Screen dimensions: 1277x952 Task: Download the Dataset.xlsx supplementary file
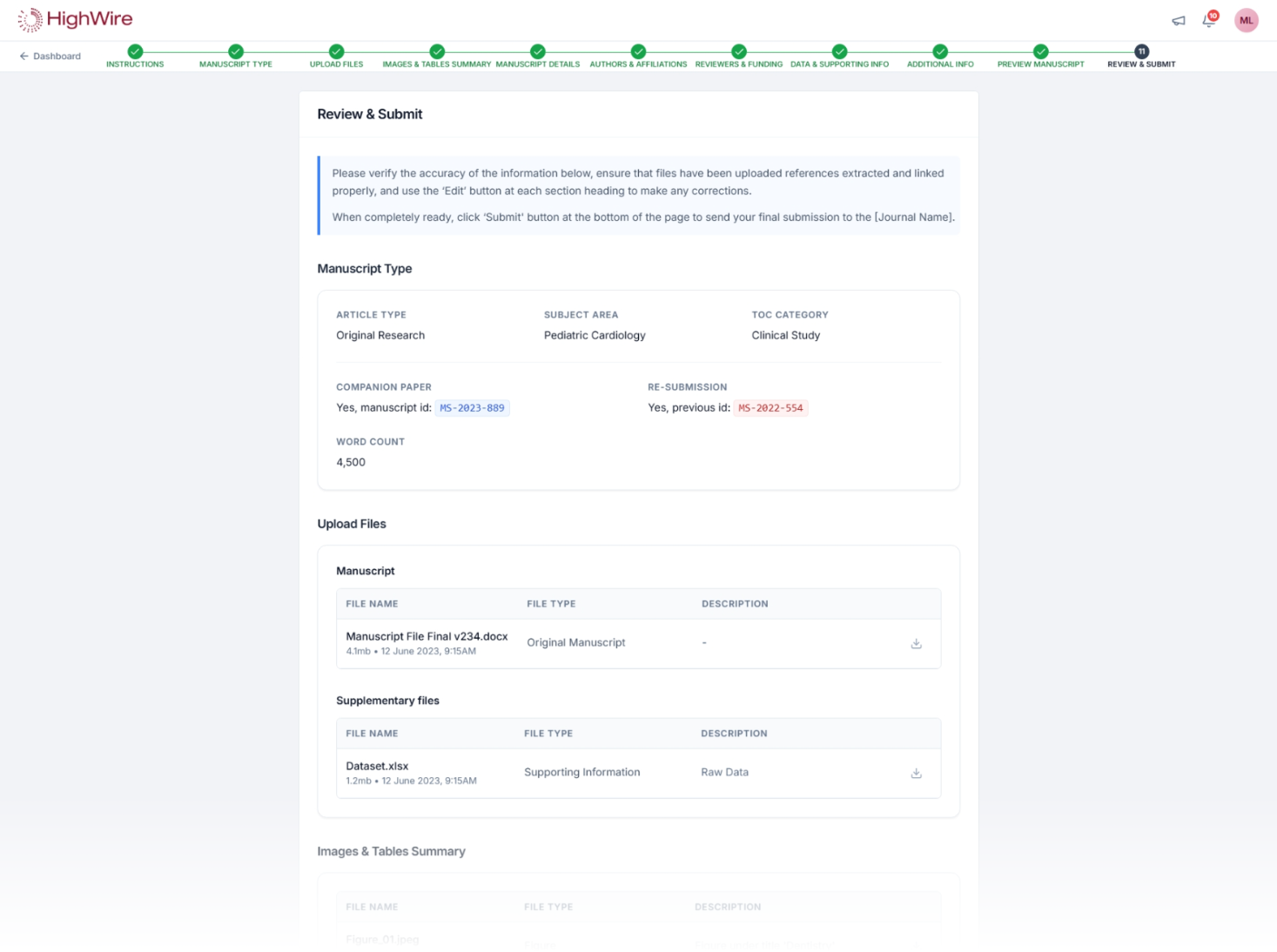916,773
